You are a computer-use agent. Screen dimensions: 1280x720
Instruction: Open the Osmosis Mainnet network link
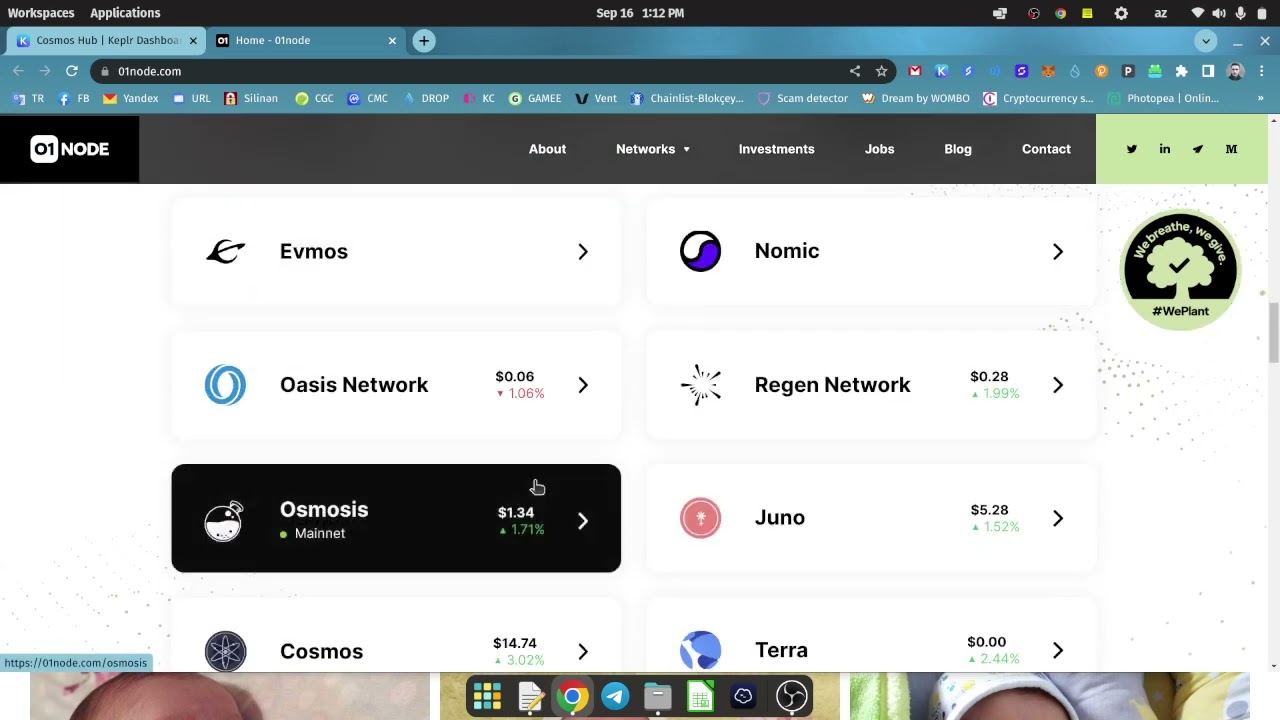pos(396,518)
